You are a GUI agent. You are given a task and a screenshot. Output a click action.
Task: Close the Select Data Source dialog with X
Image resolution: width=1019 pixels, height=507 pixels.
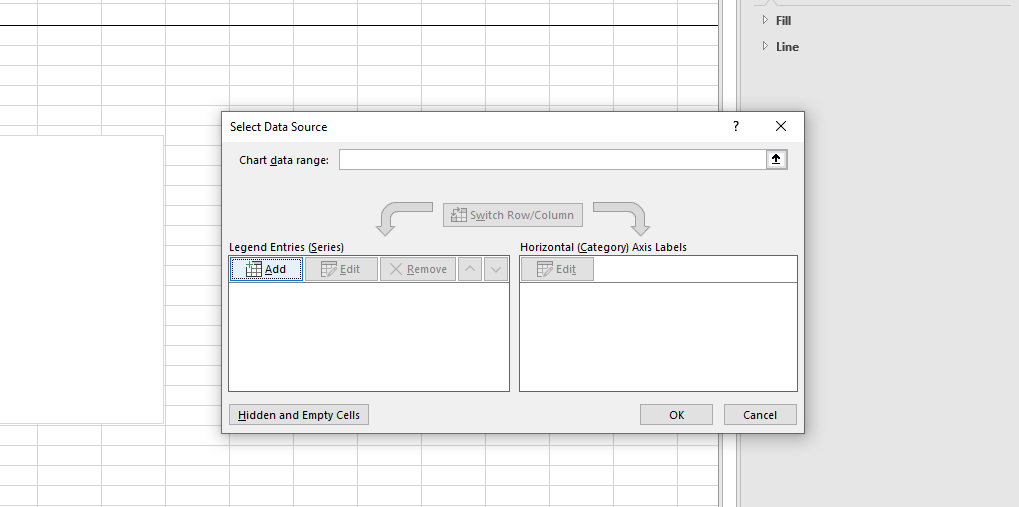[x=781, y=127]
